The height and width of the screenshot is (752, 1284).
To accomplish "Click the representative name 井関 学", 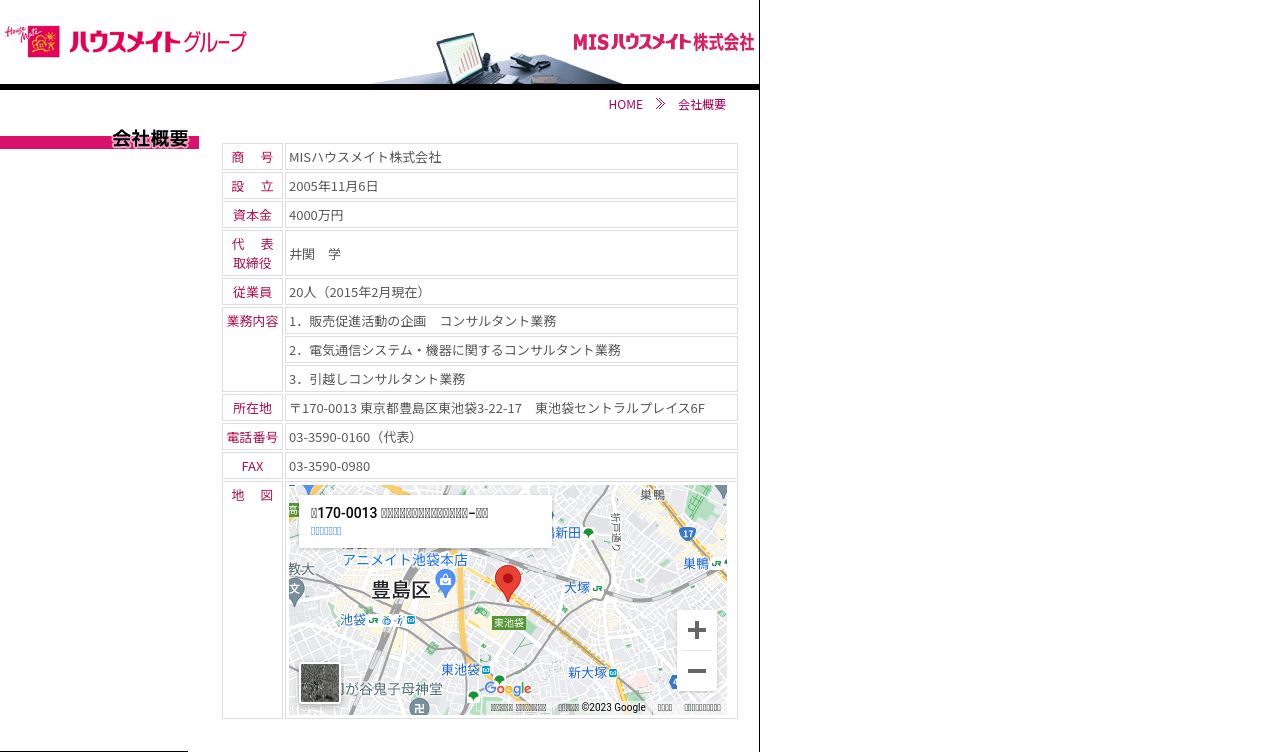I will point(315,254).
